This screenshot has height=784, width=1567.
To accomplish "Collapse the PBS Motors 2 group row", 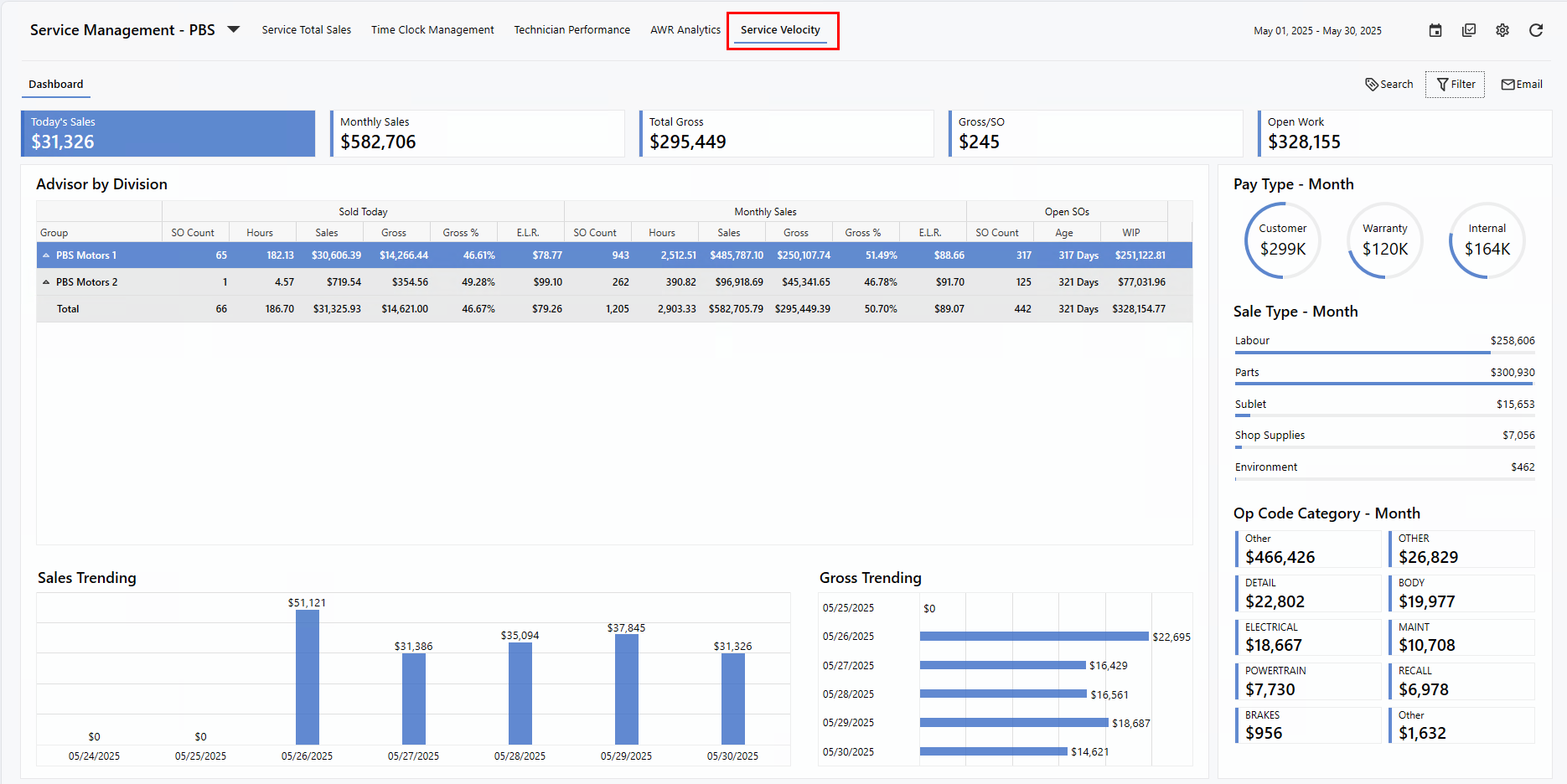I will tap(47, 282).
